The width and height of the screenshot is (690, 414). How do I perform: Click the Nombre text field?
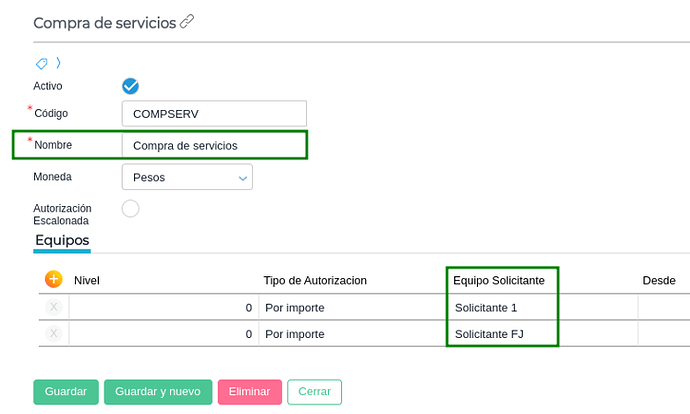(x=213, y=145)
